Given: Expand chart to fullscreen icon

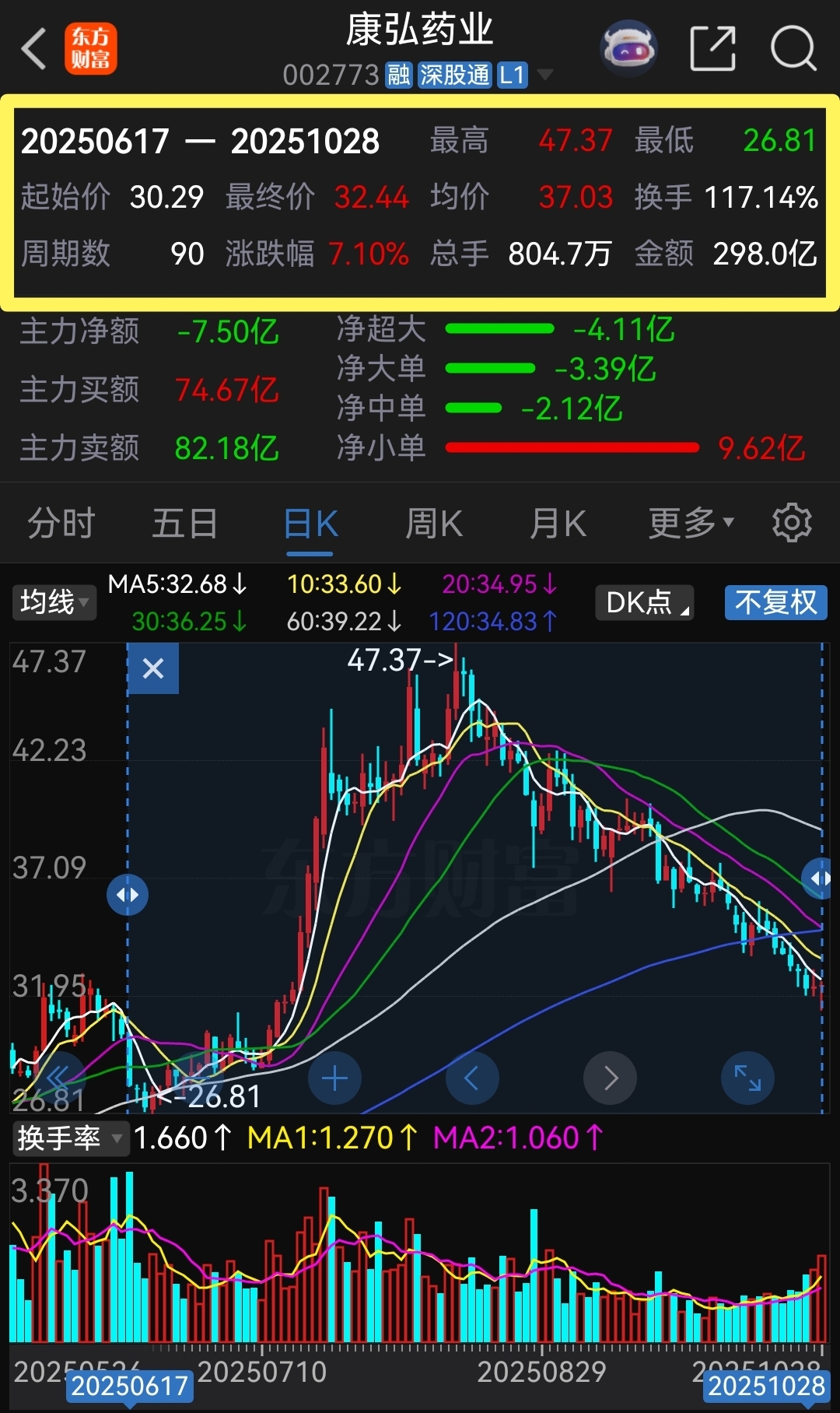Looking at the screenshot, I should tap(748, 1078).
